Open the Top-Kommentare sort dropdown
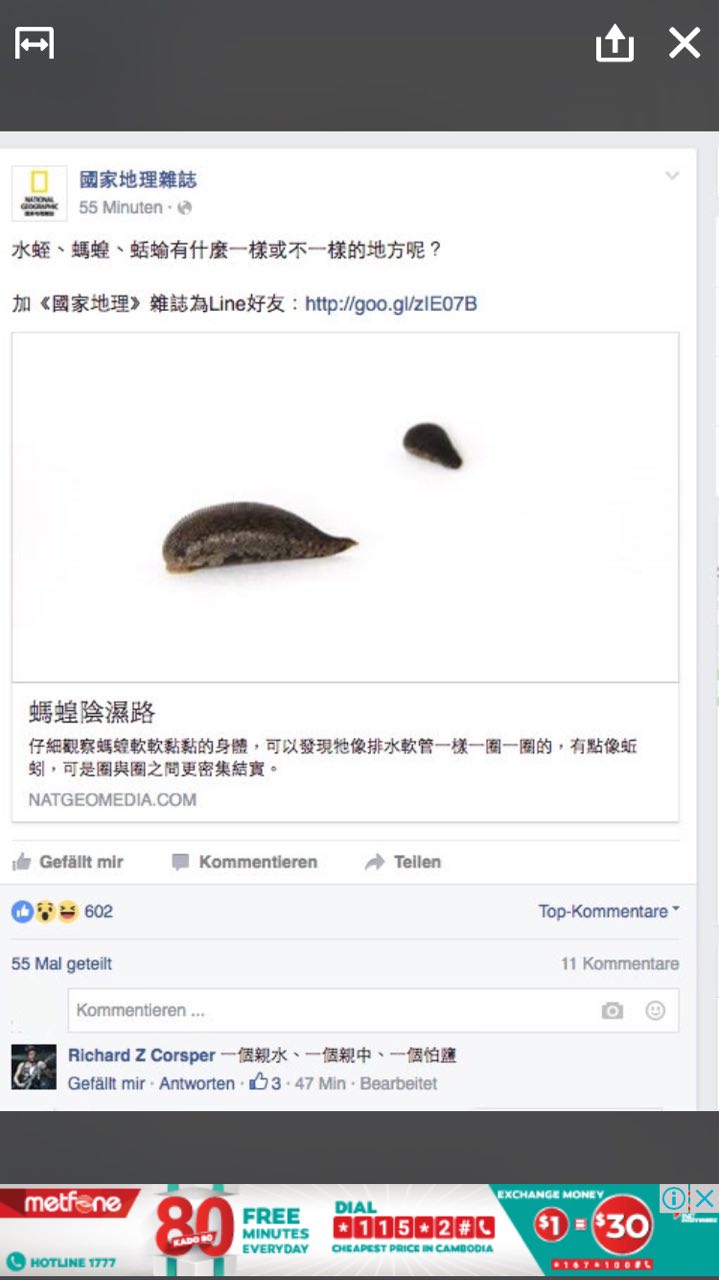Image resolution: width=719 pixels, height=1280 pixels. click(x=609, y=911)
